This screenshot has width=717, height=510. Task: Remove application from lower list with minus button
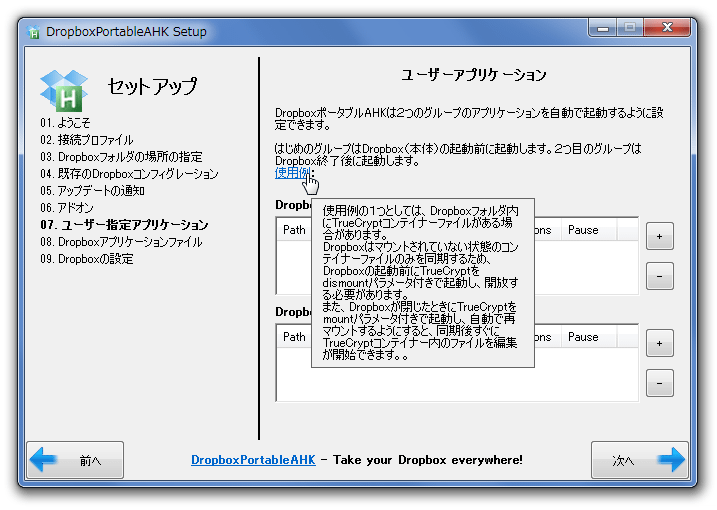pyautogui.click(x=659, y=383)
